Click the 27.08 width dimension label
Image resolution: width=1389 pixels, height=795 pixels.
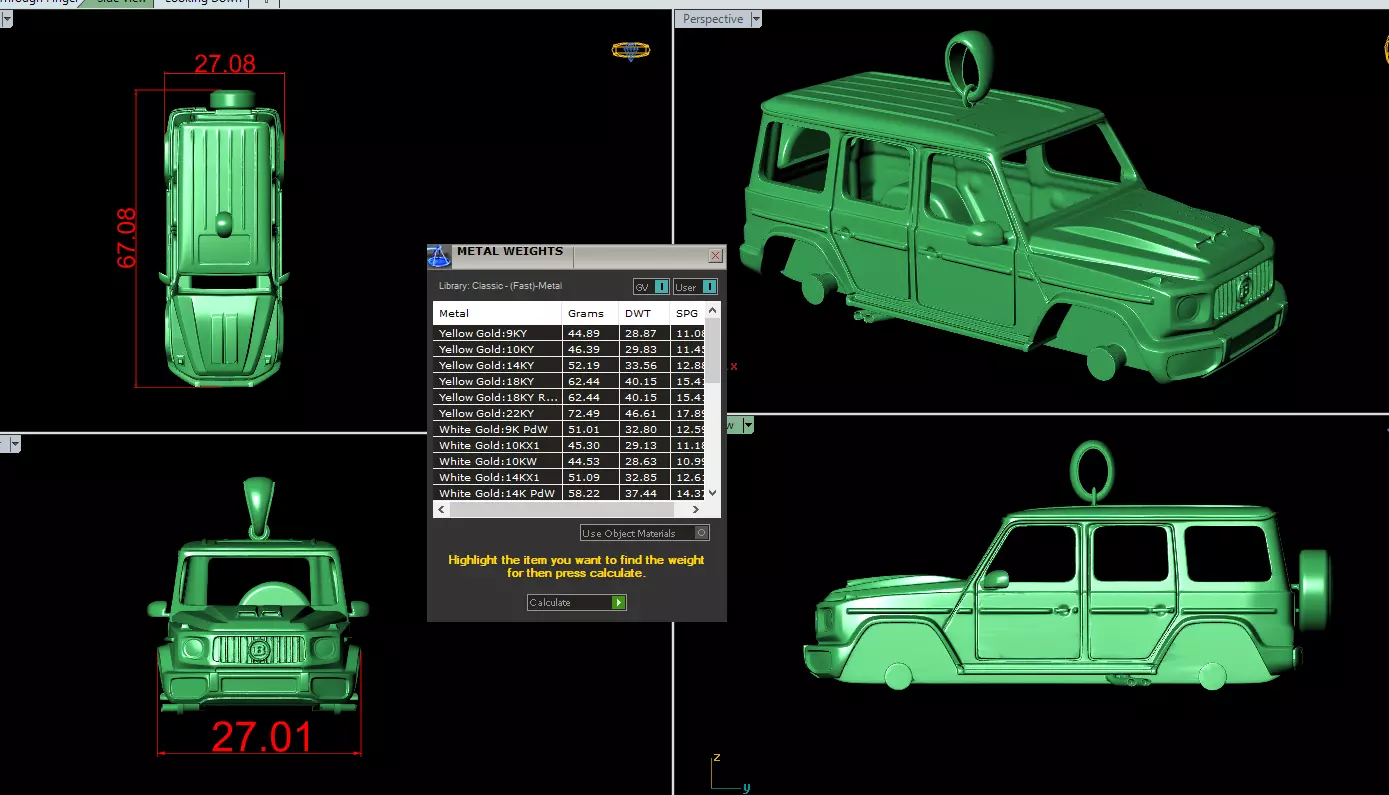[x=225, y=64]
